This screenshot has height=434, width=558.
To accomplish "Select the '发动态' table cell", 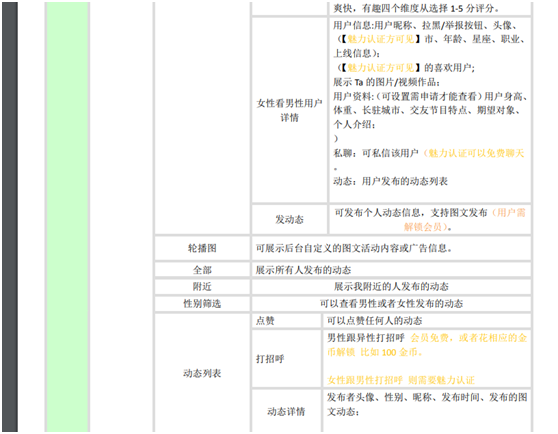I will click(289, 219).
